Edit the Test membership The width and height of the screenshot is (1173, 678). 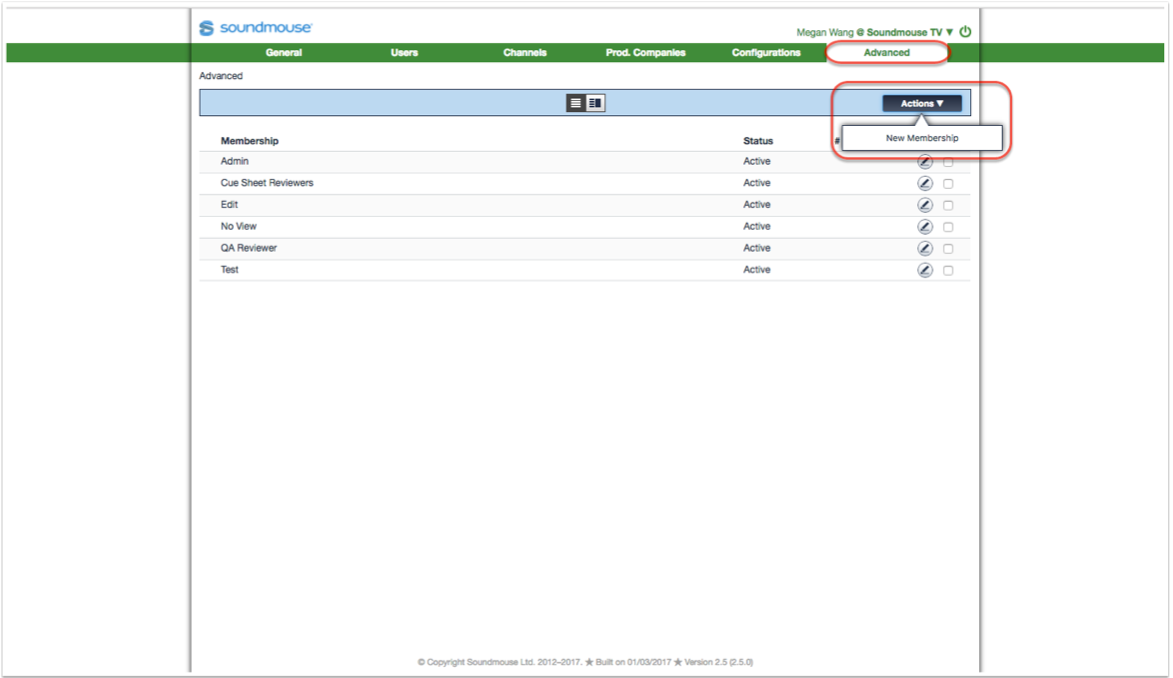click(925, 270)
